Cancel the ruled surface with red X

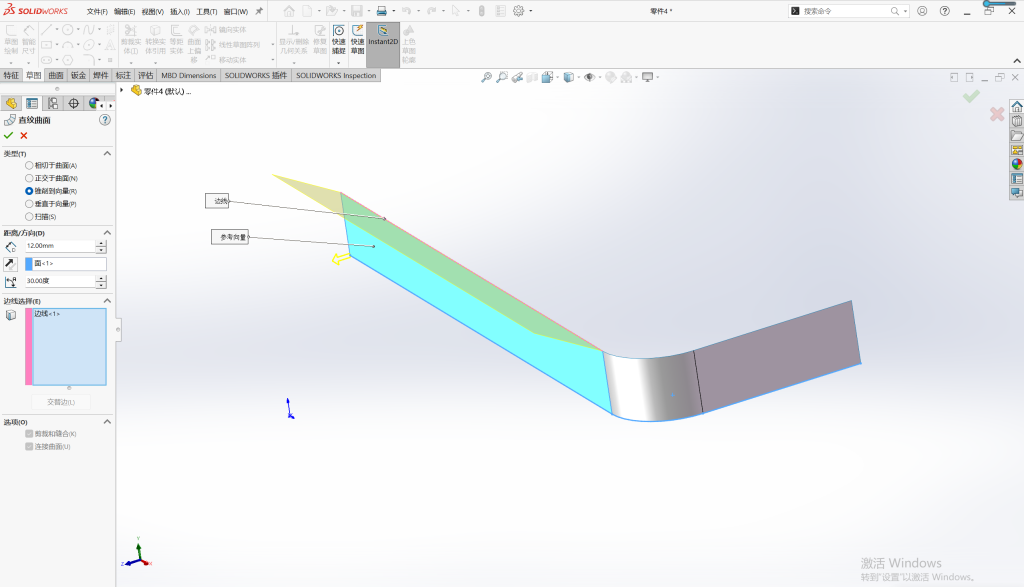24,136
